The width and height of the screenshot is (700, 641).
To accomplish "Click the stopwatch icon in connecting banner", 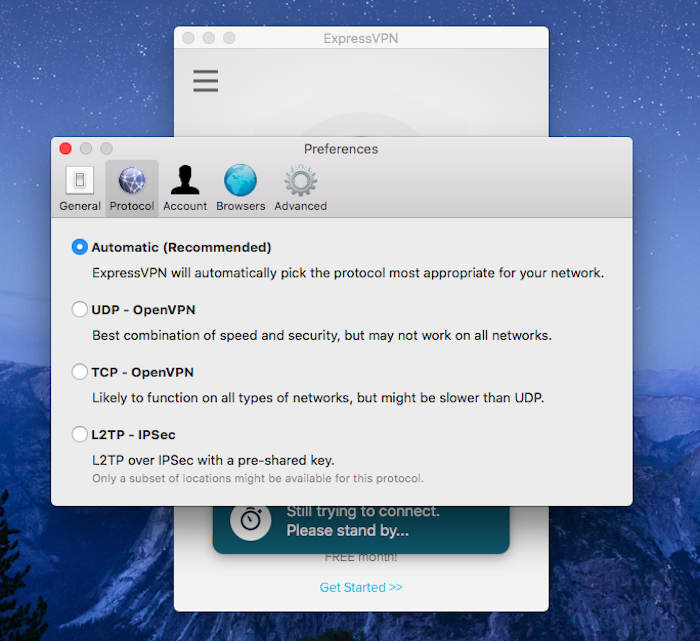I will click(x=250, y=520).
